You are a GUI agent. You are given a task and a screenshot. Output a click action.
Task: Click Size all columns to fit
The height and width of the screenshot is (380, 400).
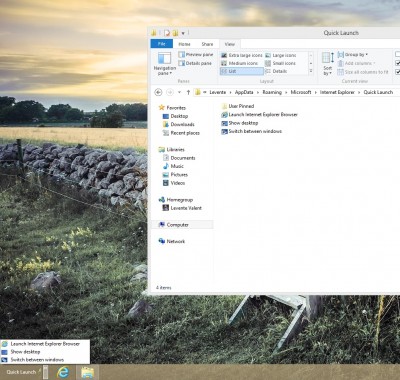tap(363, 72)
